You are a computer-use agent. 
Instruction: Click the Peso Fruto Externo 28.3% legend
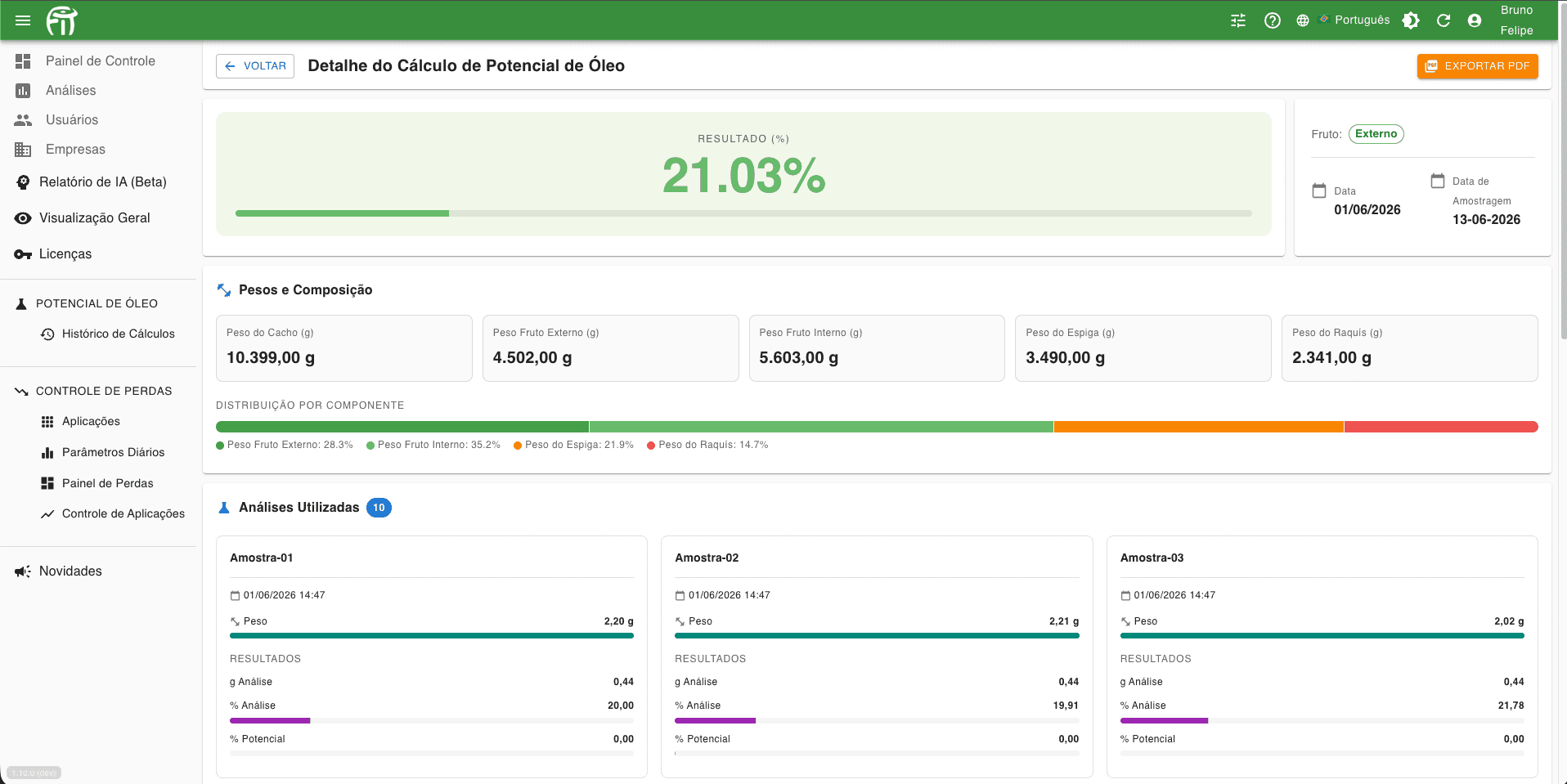click(x=285, y=445)
